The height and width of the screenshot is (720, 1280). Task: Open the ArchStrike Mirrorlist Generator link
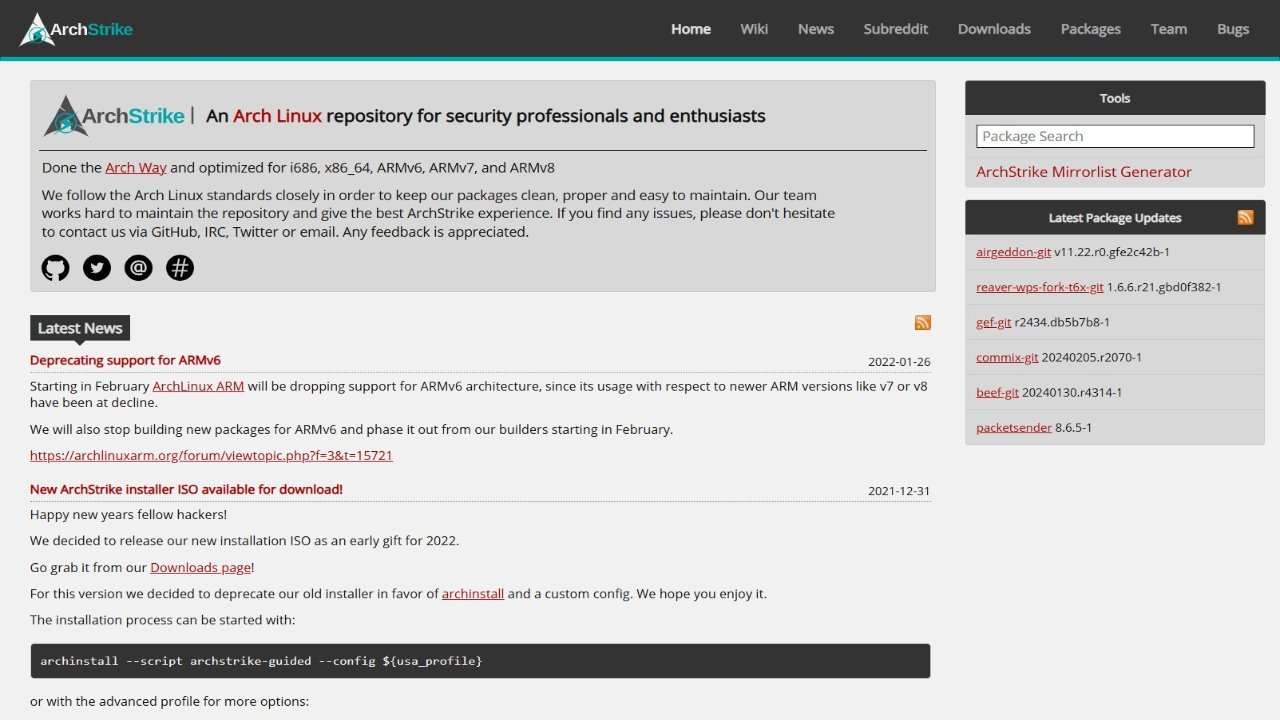pos(1084,172)
